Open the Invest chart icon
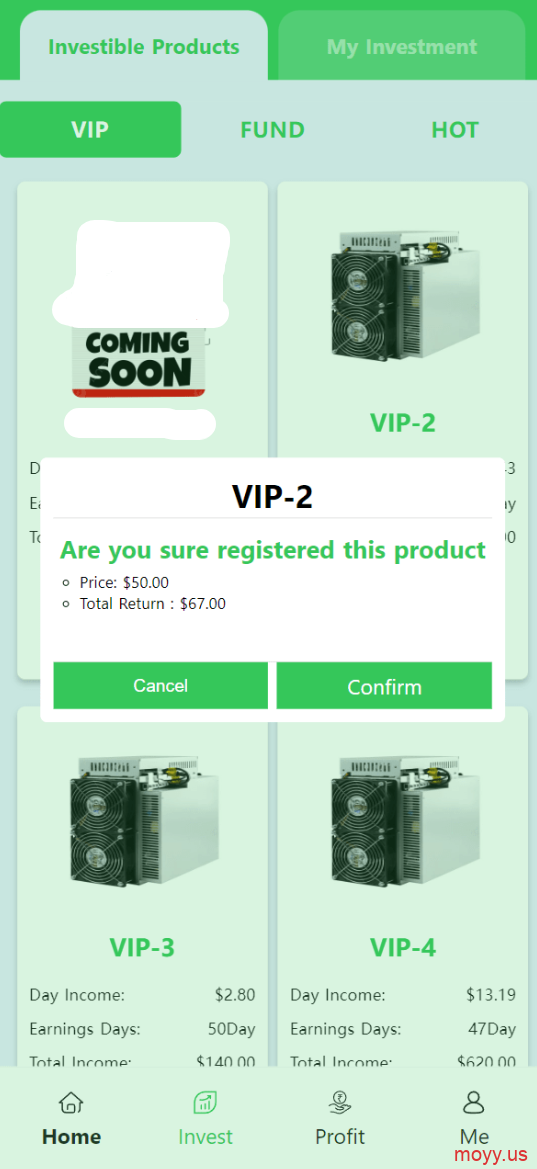537x1169 pixels. [x=205, y=1102]
